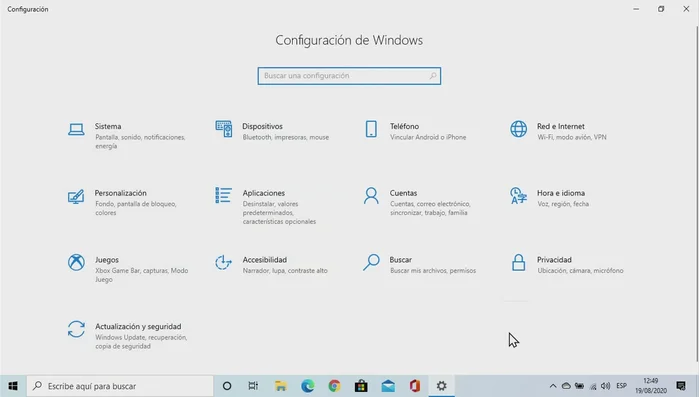Image resolution: width=699 pixels, height=397 pixels.
Task: Click 'Vincular Android o iPhone' description
Action: 428,137
